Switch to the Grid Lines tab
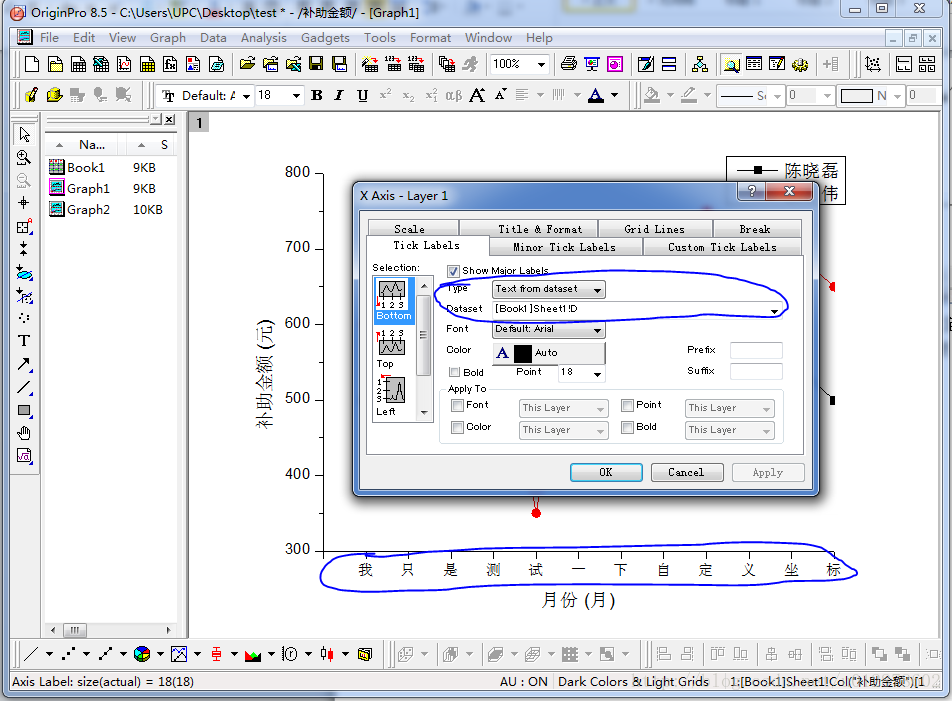Screen dimensions: 952x701 (654, 229)
